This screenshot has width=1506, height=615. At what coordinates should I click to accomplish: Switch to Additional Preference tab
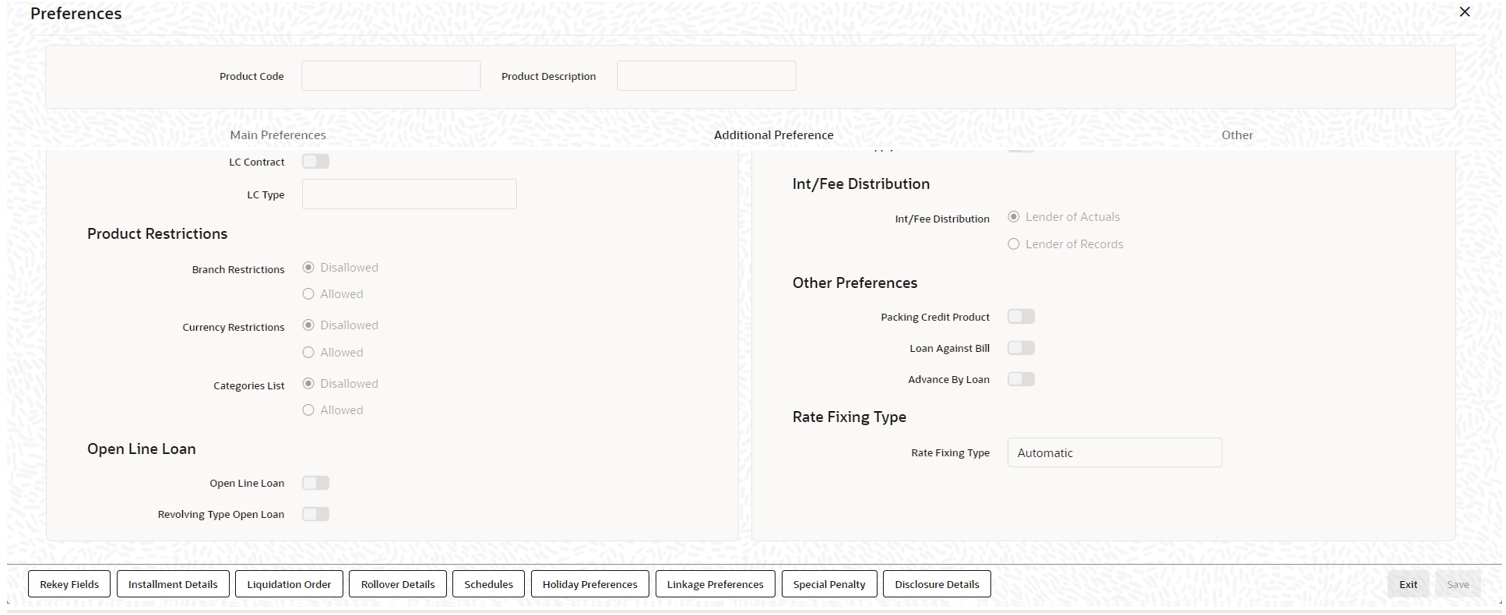pyautogui.click(x=773, y=135)
